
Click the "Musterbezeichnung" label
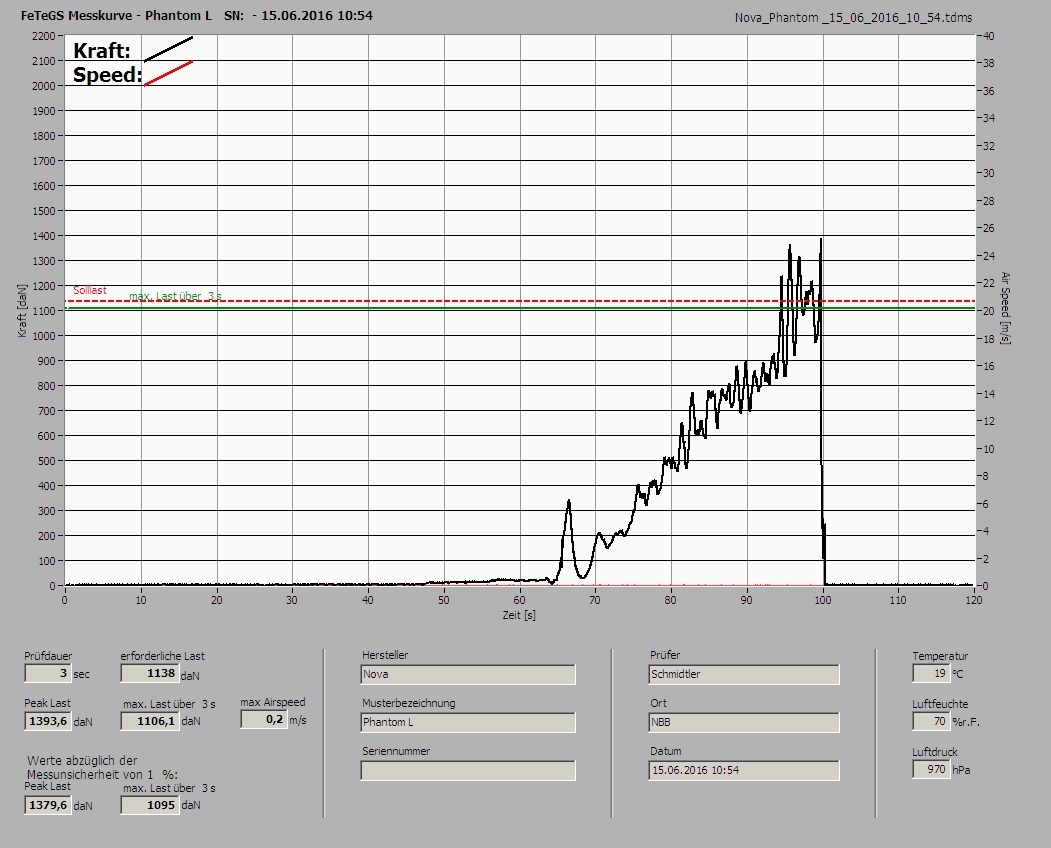pos(409,703)
